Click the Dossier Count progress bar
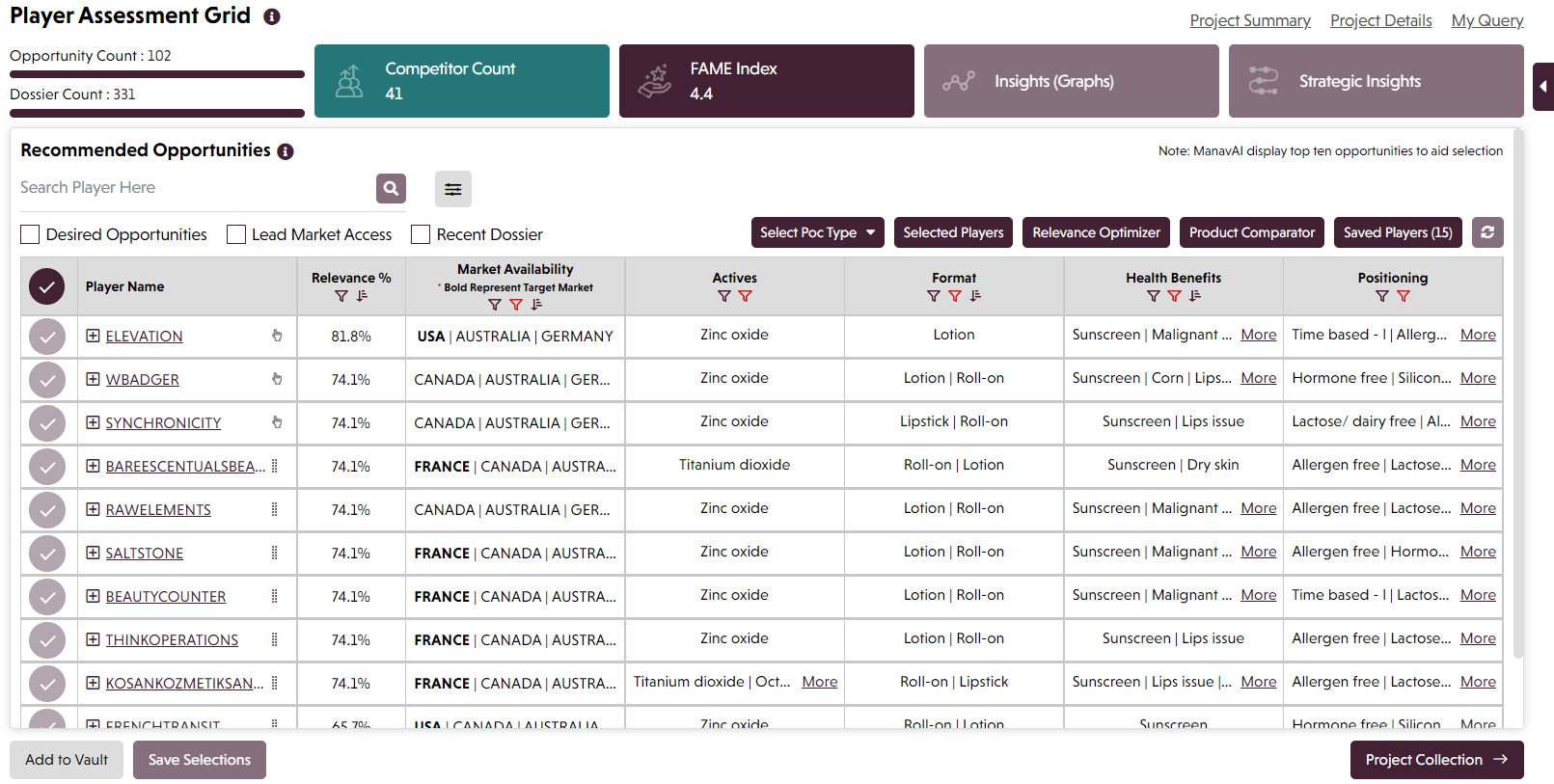The width and height of the screenshot is (1554, 784). pos(157,113)
